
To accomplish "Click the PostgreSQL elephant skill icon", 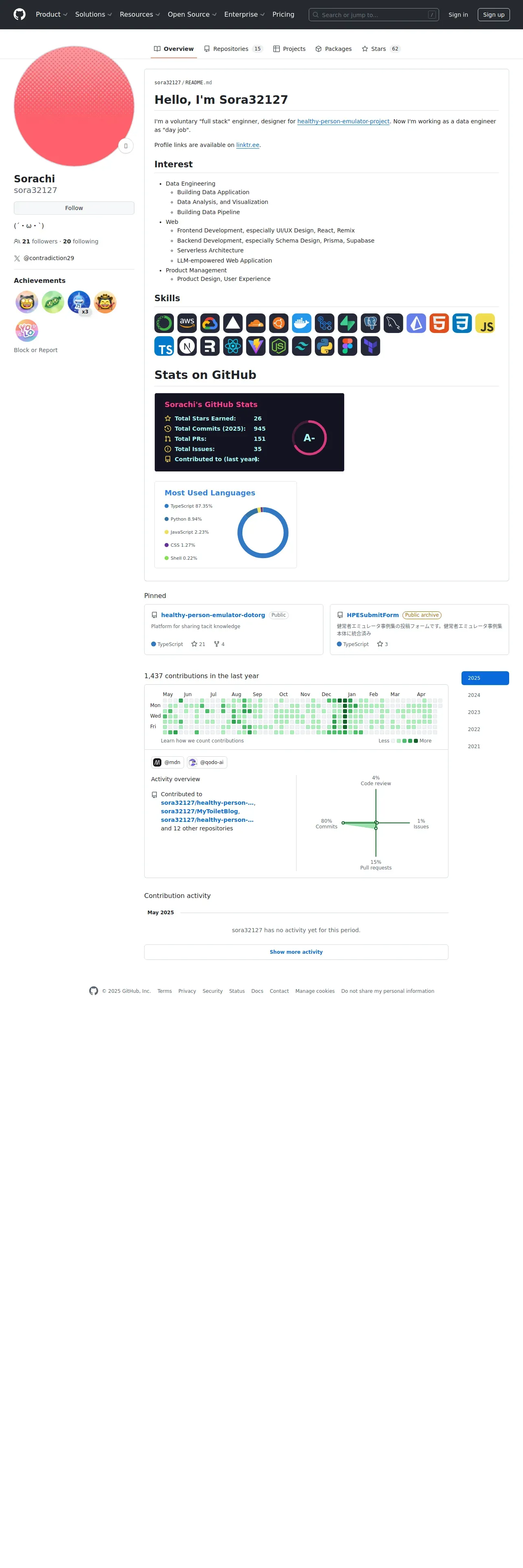I will (370, 323).
